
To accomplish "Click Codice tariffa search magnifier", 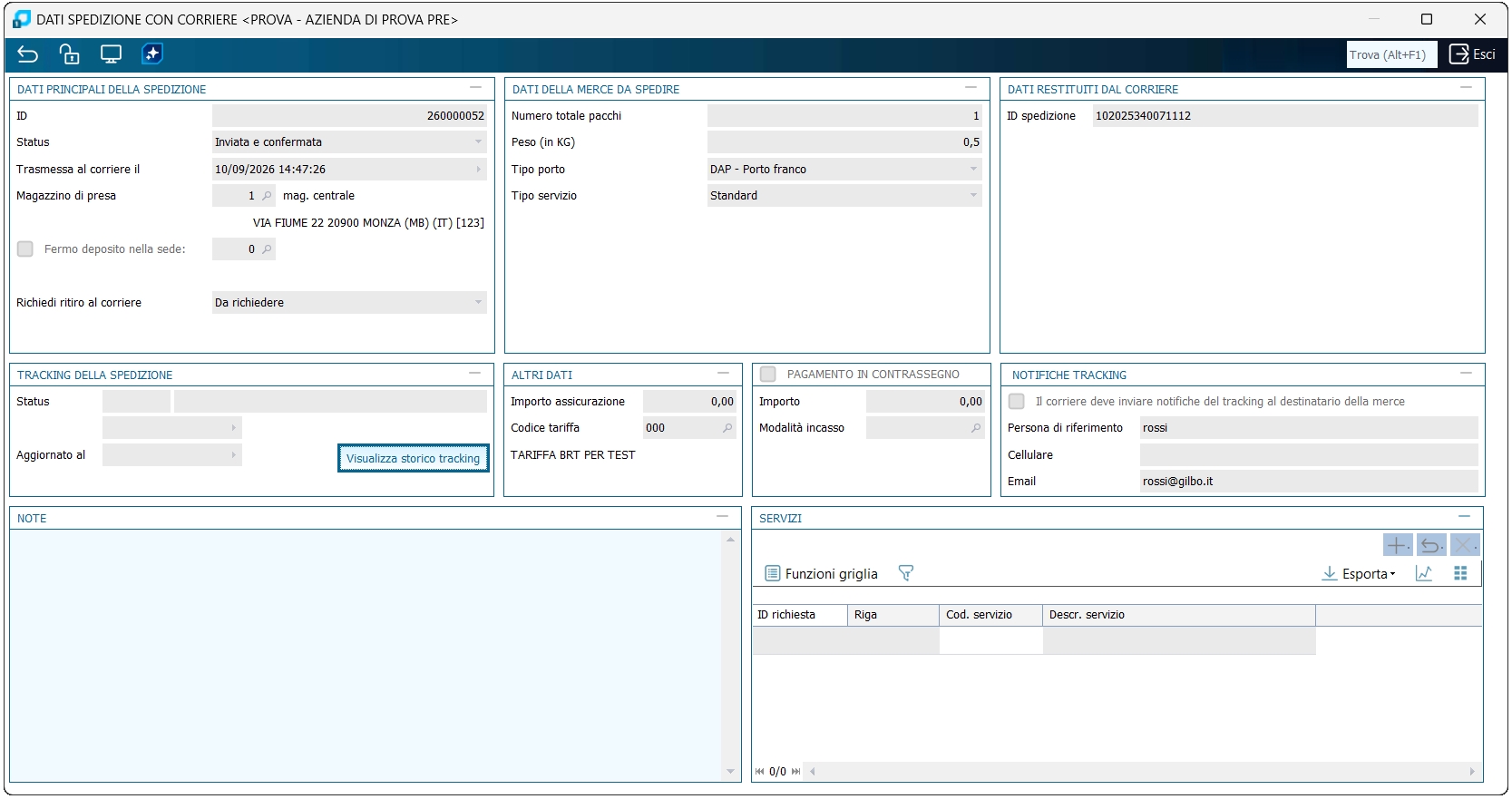I will pos(727,428).
